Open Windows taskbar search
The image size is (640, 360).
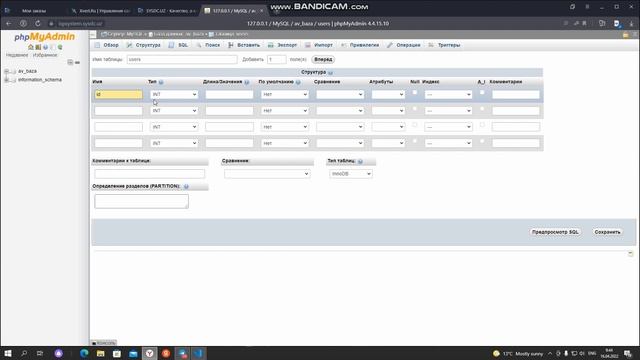[24, 353]
